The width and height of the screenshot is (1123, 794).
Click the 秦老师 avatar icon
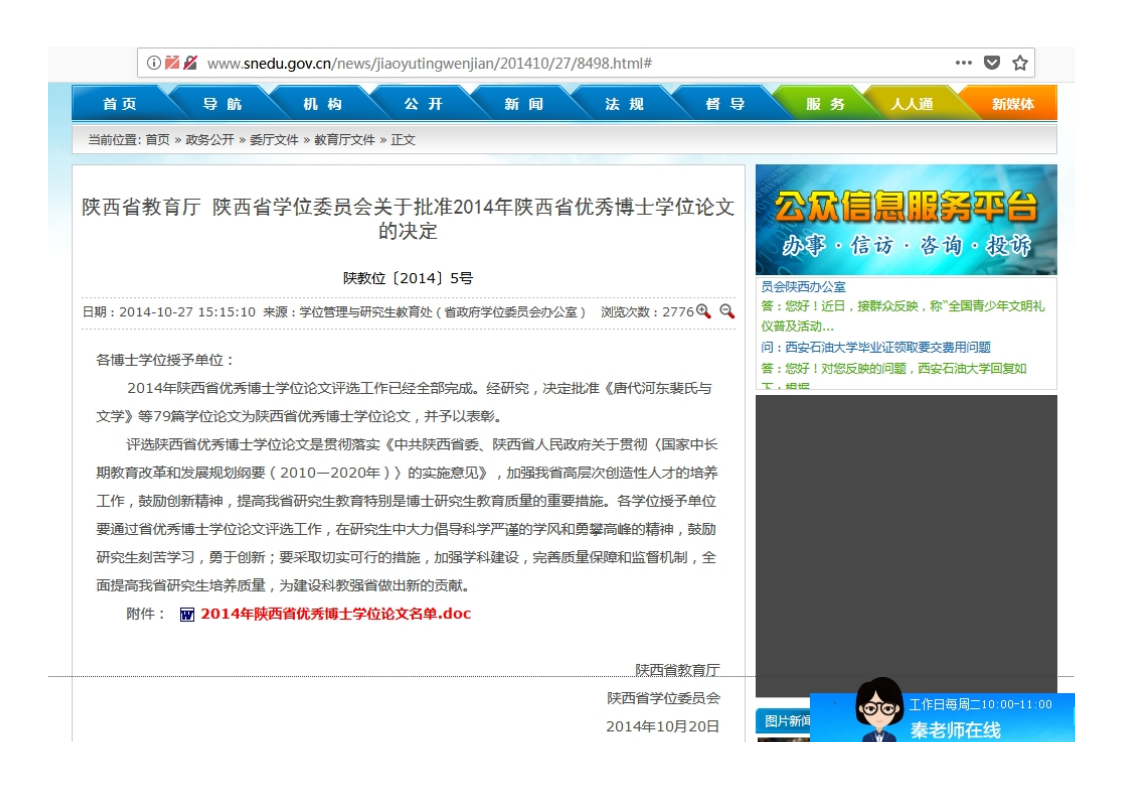click(x=879, y=710)
